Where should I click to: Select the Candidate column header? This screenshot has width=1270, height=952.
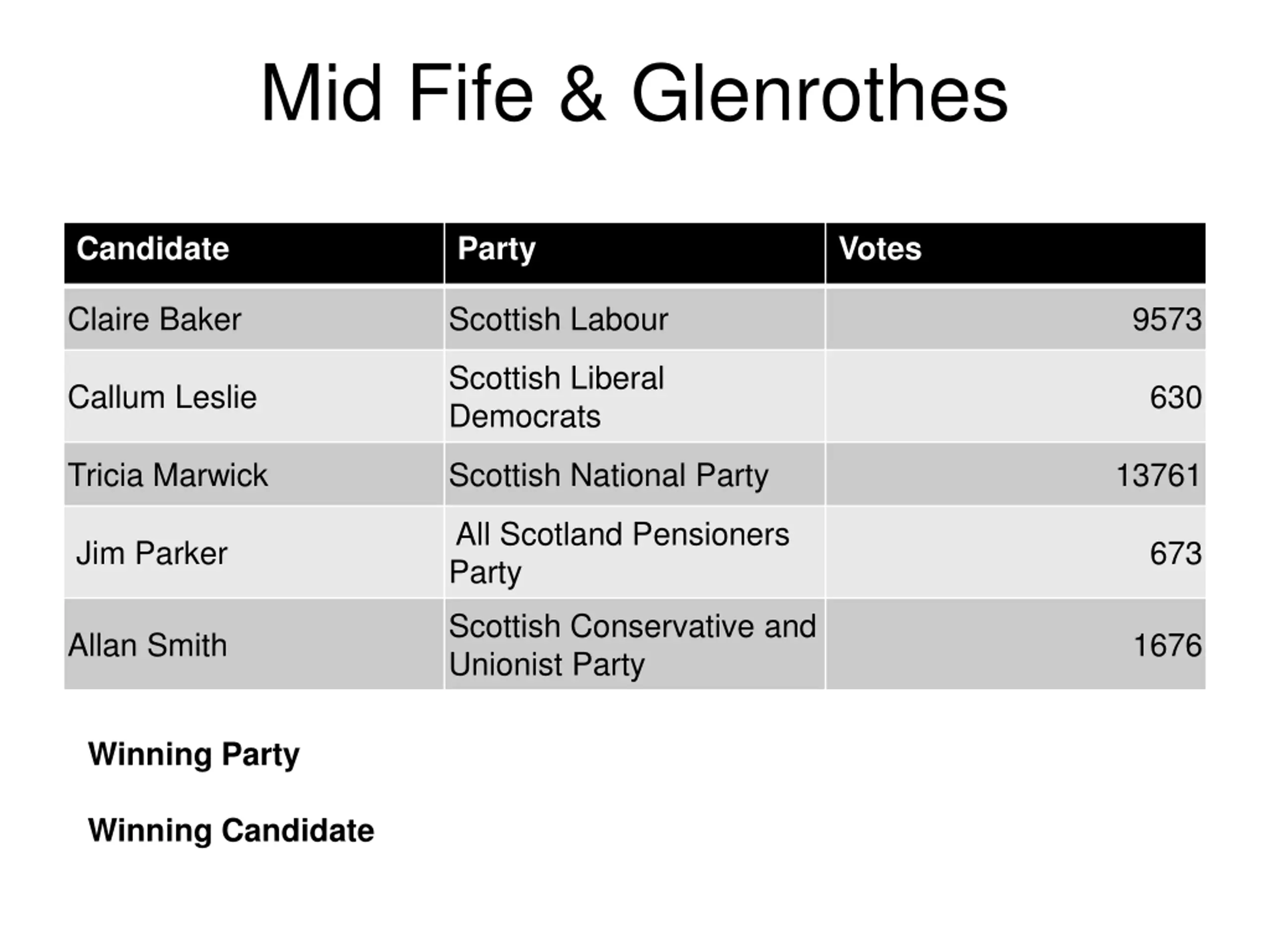(254, 253)
